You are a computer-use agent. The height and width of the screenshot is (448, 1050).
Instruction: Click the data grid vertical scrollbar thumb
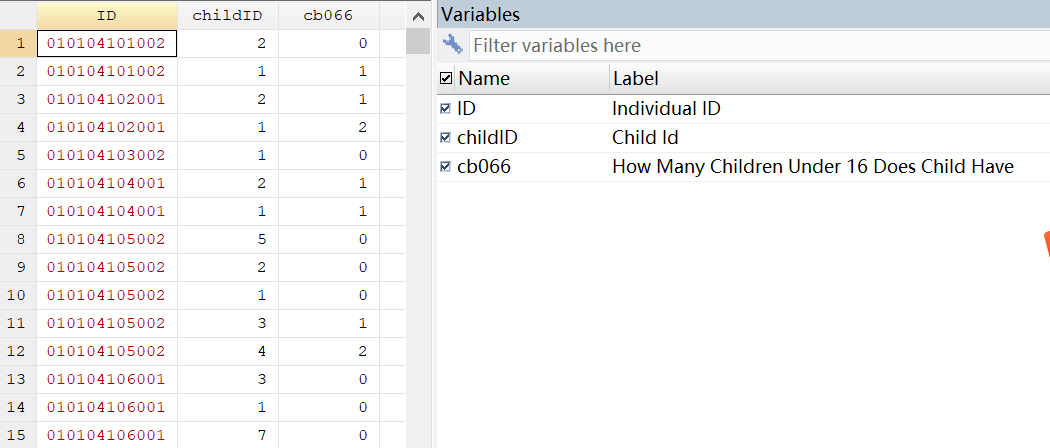pyautogui.click(x=419, y=42)
